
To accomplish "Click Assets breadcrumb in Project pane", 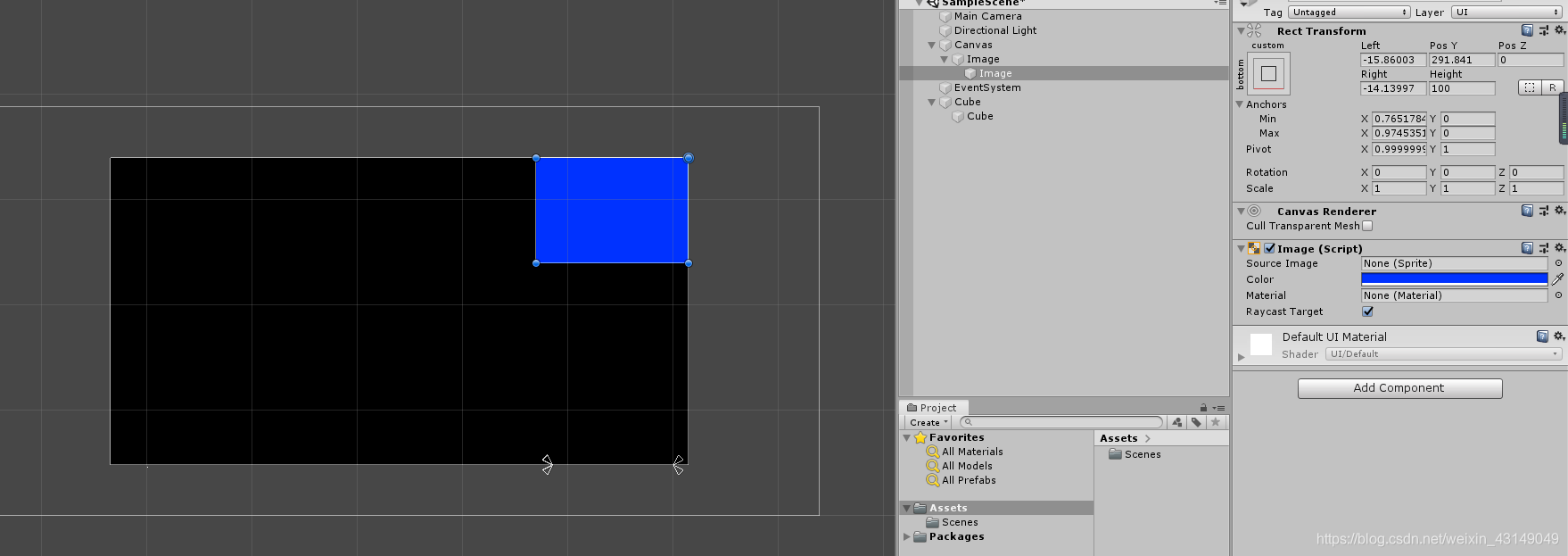I will pyautogui.click(x=1118, y=438).
